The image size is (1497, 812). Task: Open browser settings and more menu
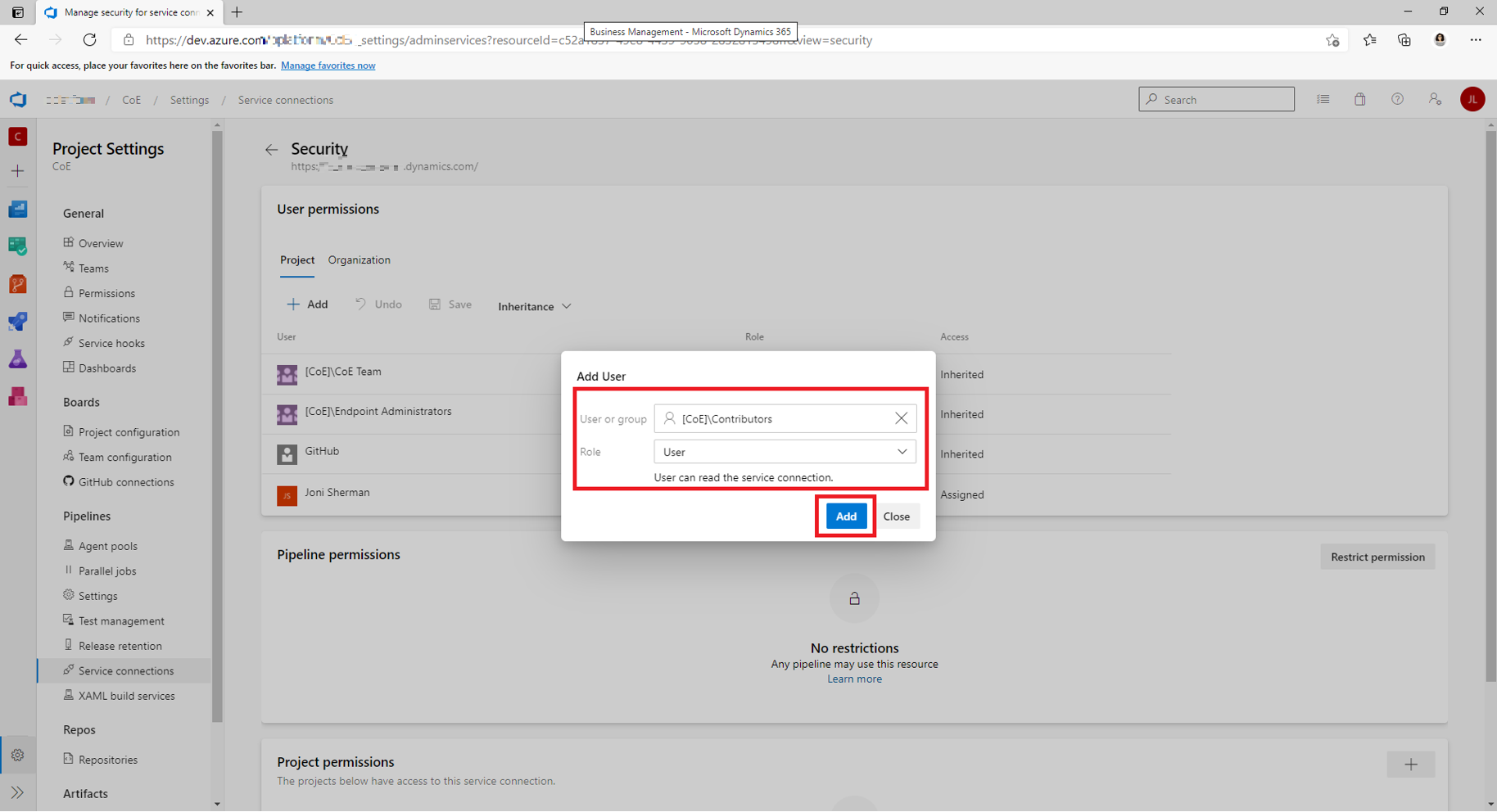tap(1476, 40)
